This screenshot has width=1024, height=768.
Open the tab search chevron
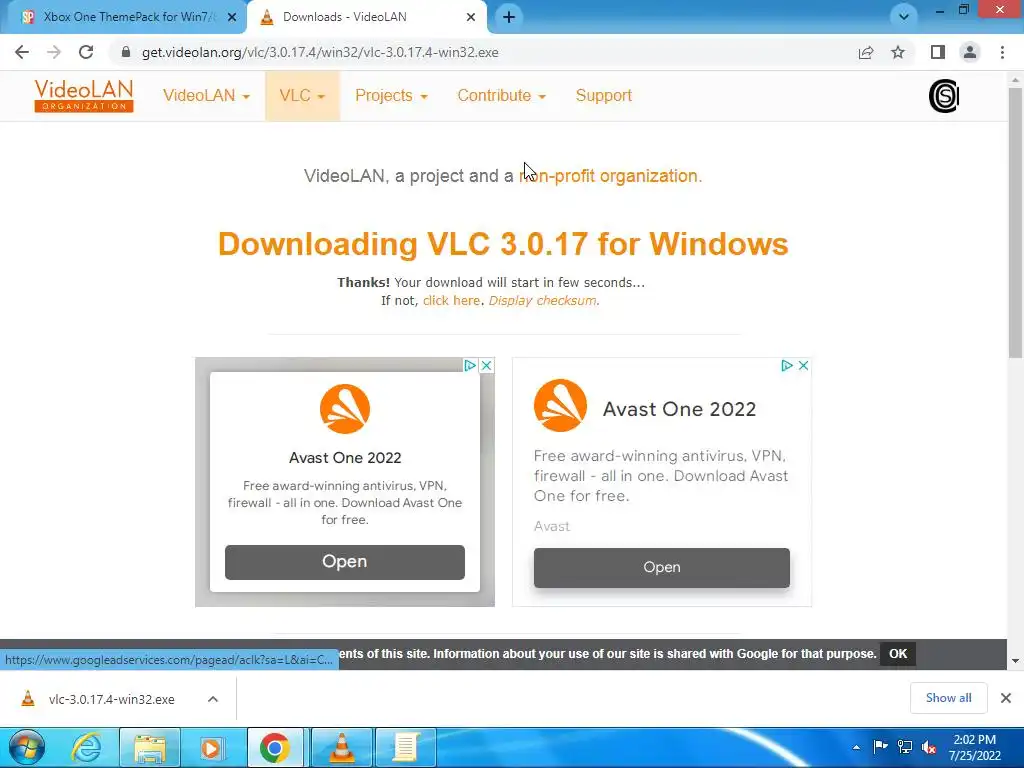pos(904,17)
